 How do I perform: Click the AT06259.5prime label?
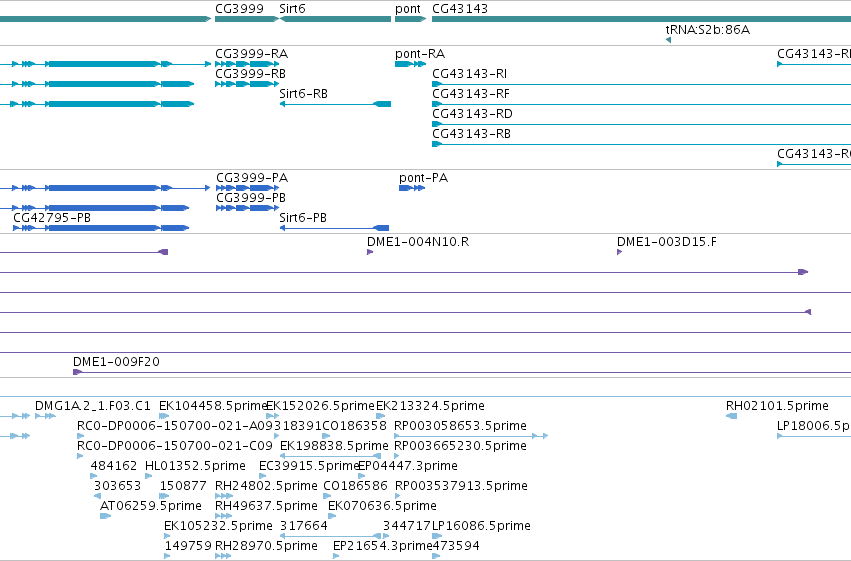click(151, 506)
